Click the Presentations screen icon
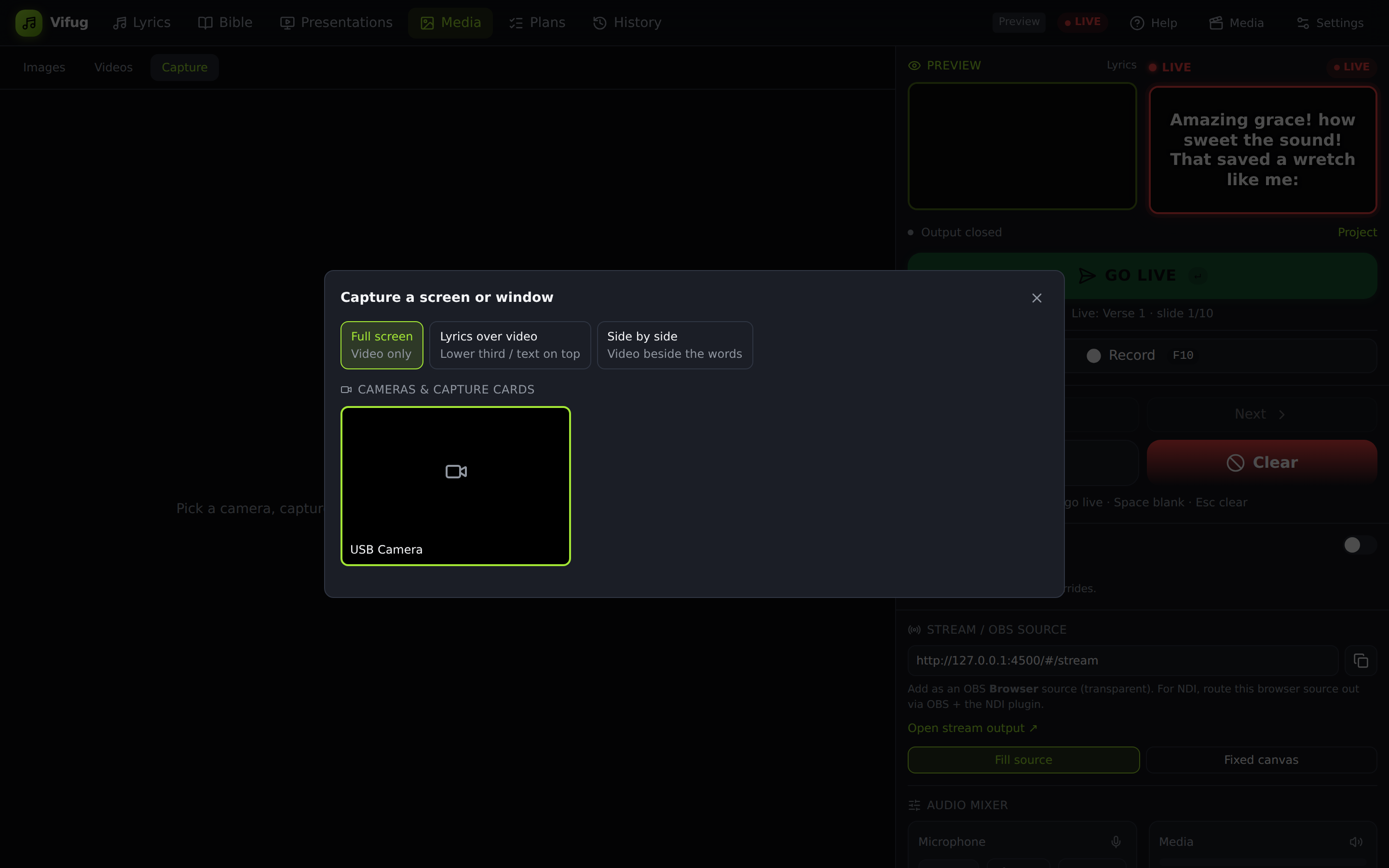 (x=287, y=22)
